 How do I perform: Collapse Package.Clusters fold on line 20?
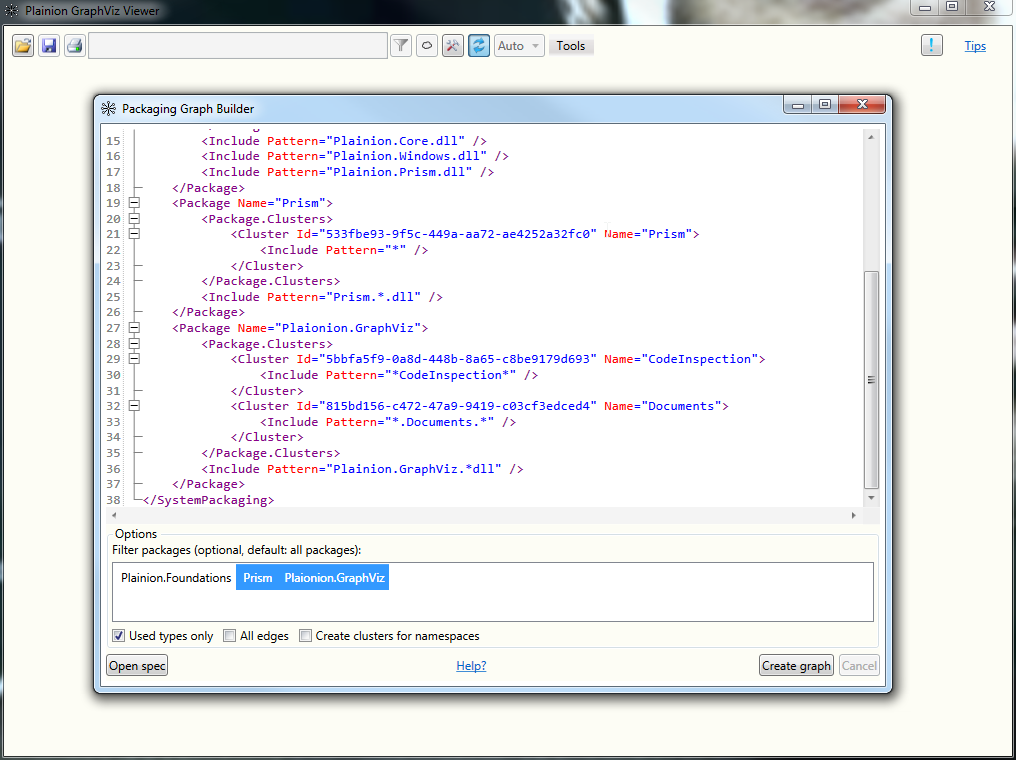click(134, 219)
